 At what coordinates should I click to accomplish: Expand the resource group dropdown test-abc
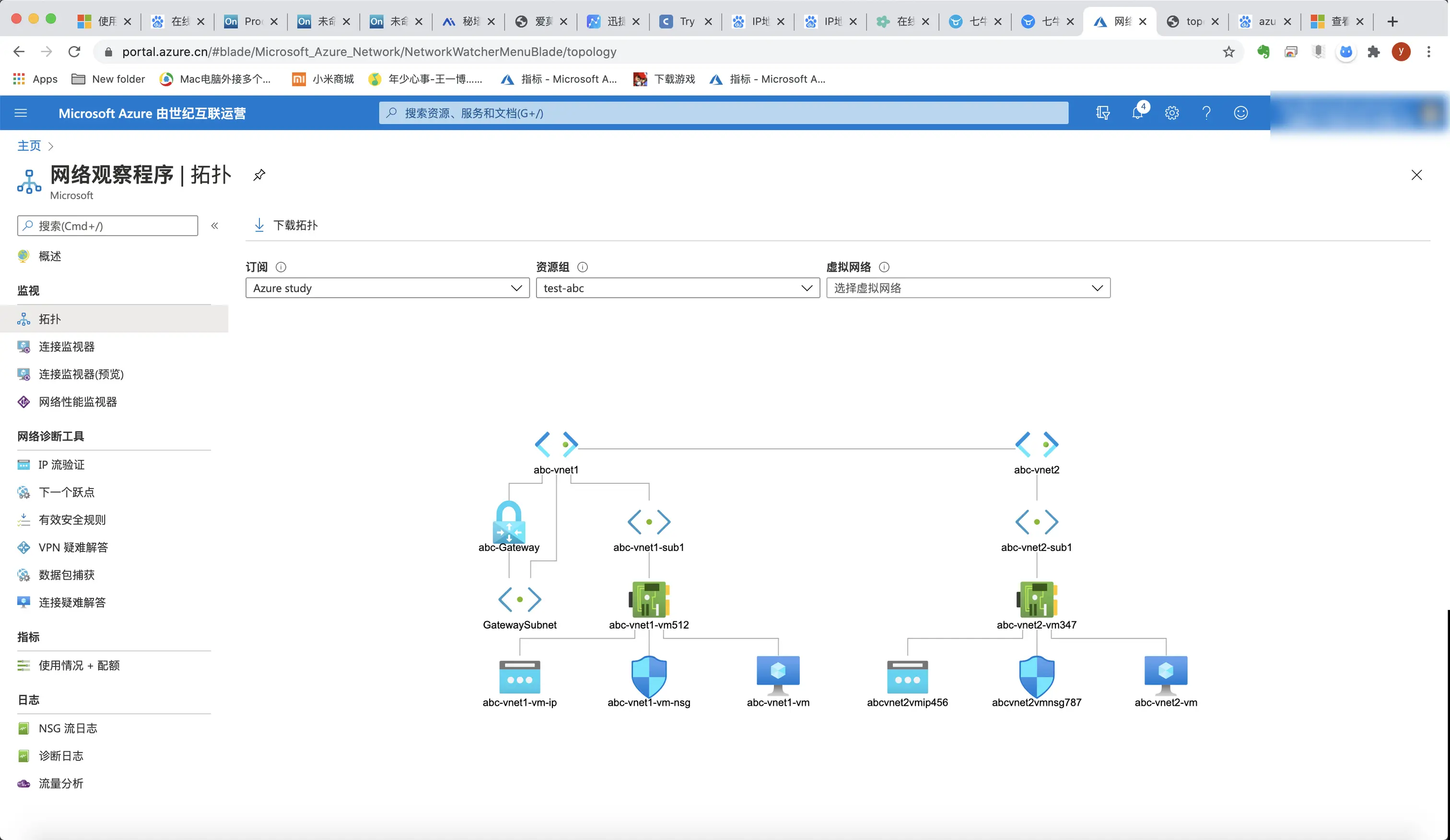click(677, 288)
